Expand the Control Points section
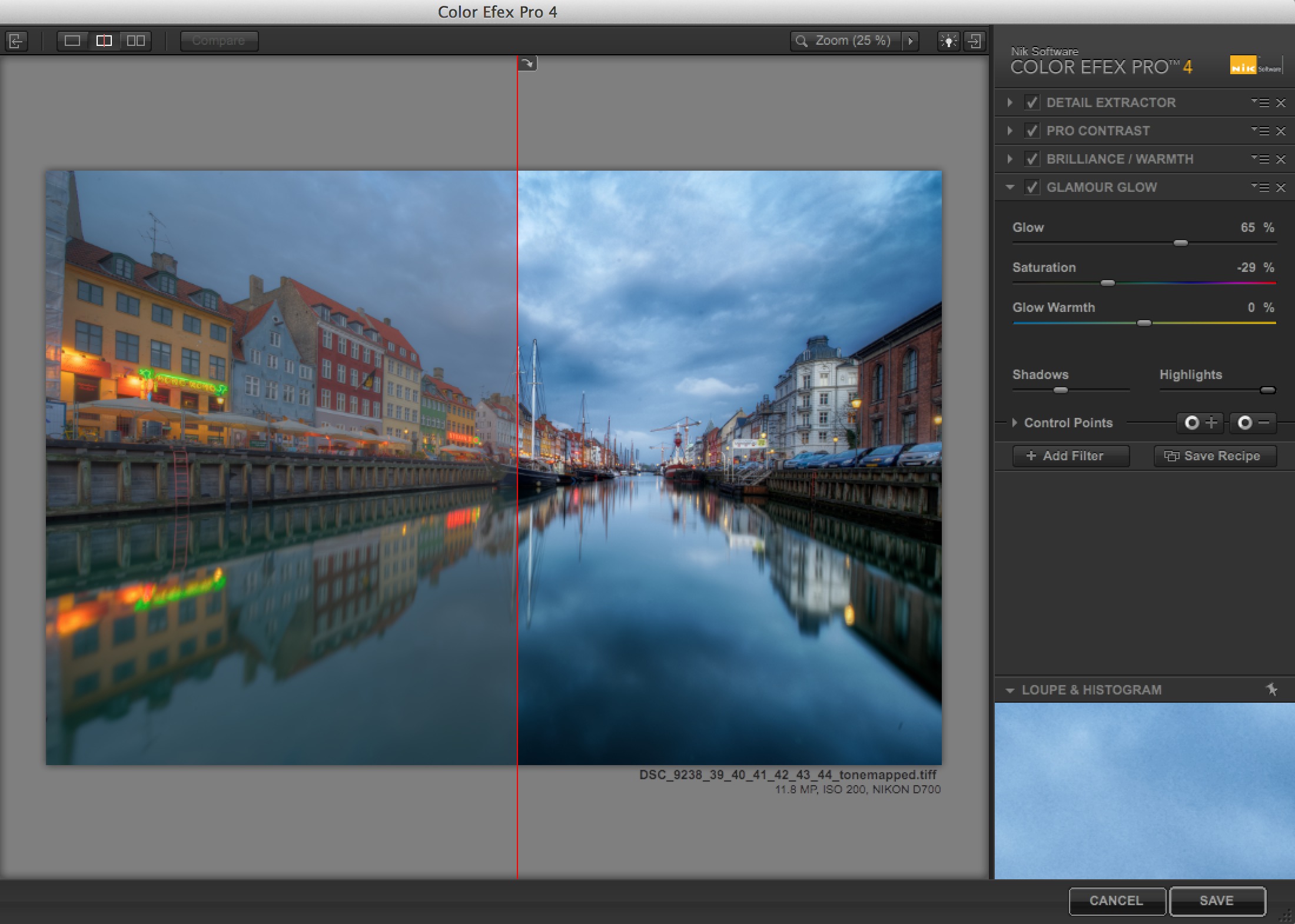1295x924 pixels. pyautogui.click(x=1014, y=423)
